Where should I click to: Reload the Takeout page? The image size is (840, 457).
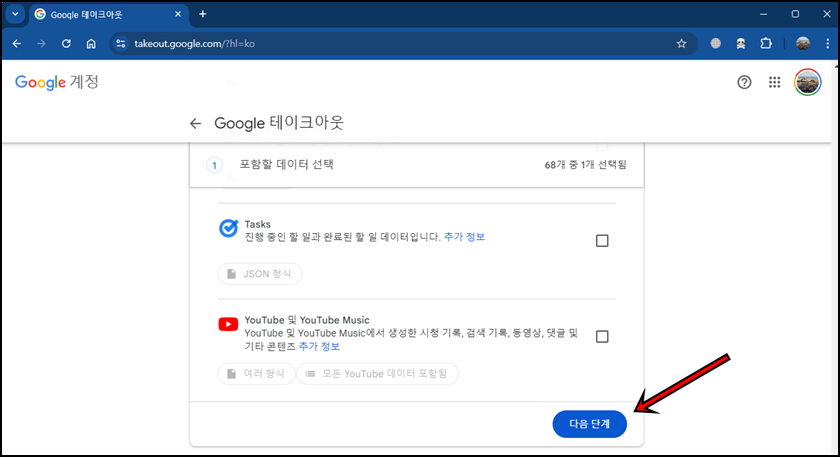pos(66,43)
